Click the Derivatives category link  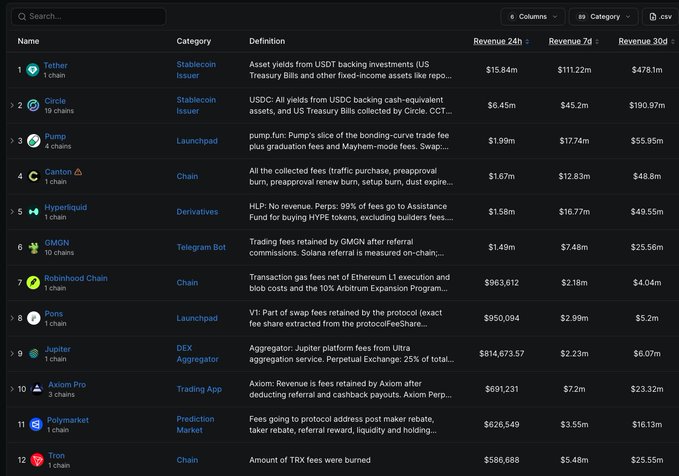tap(197, 212)
